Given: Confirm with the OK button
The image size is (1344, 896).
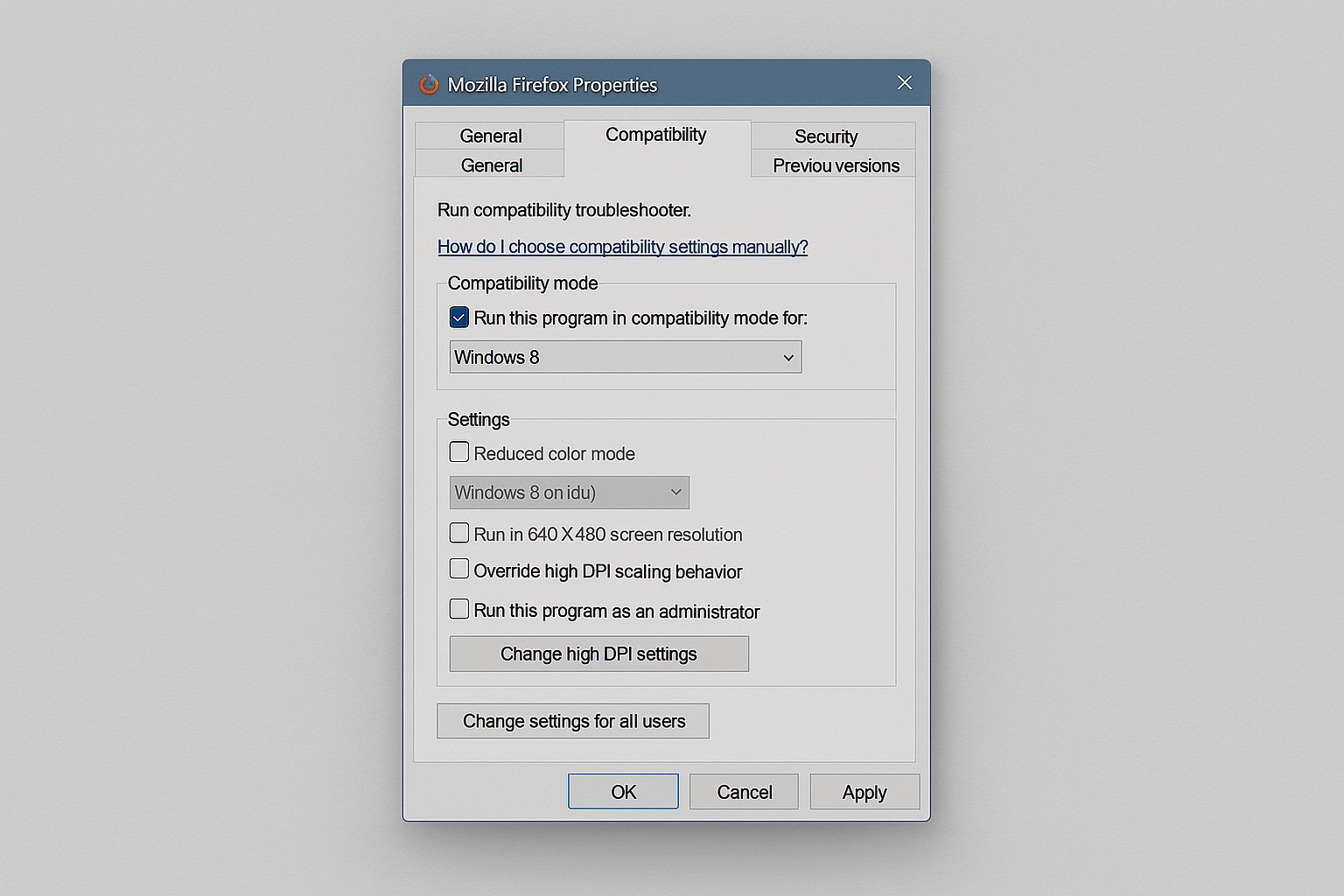Looking at the screenshot, I should [x=623, y=792].
